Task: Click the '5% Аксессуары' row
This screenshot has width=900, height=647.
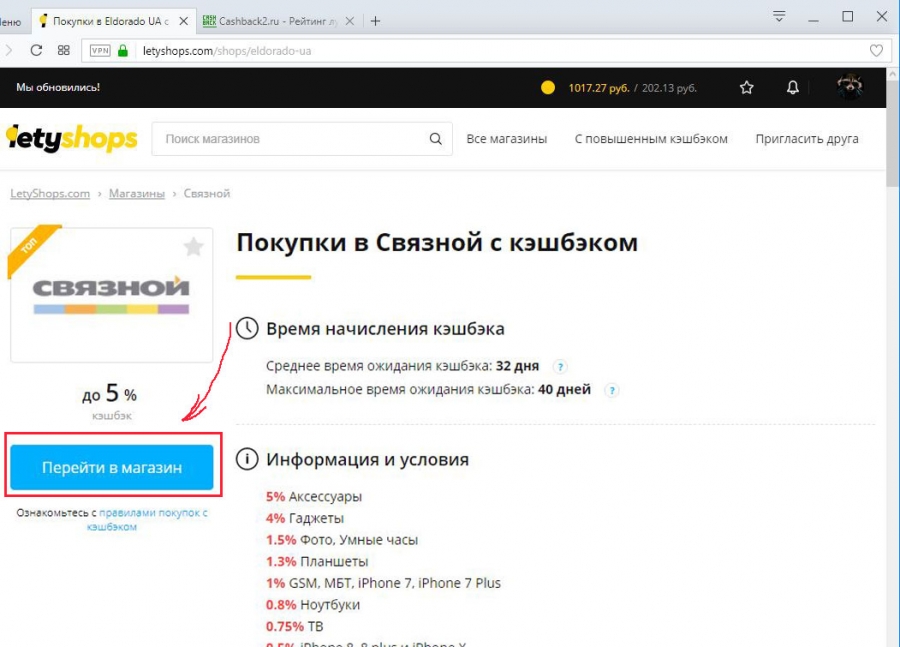Action: point(313,497)
